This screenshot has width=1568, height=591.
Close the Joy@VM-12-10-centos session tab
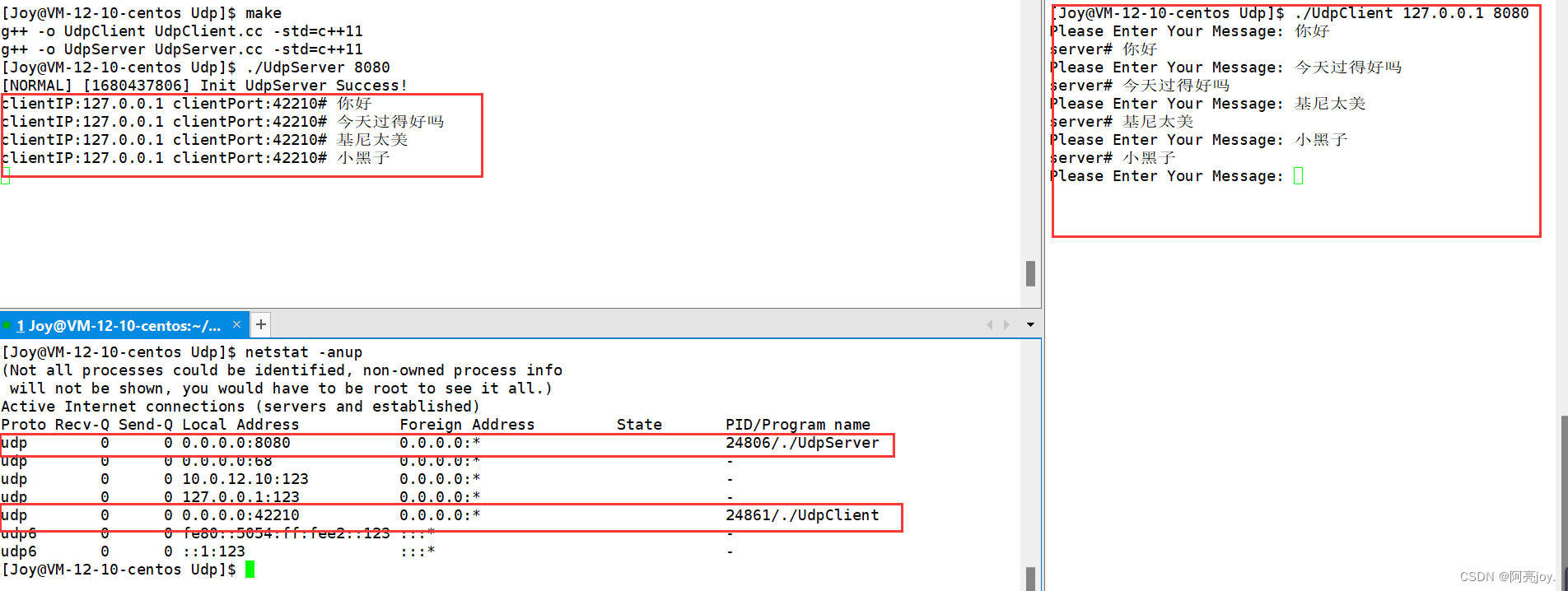point(236,324)
